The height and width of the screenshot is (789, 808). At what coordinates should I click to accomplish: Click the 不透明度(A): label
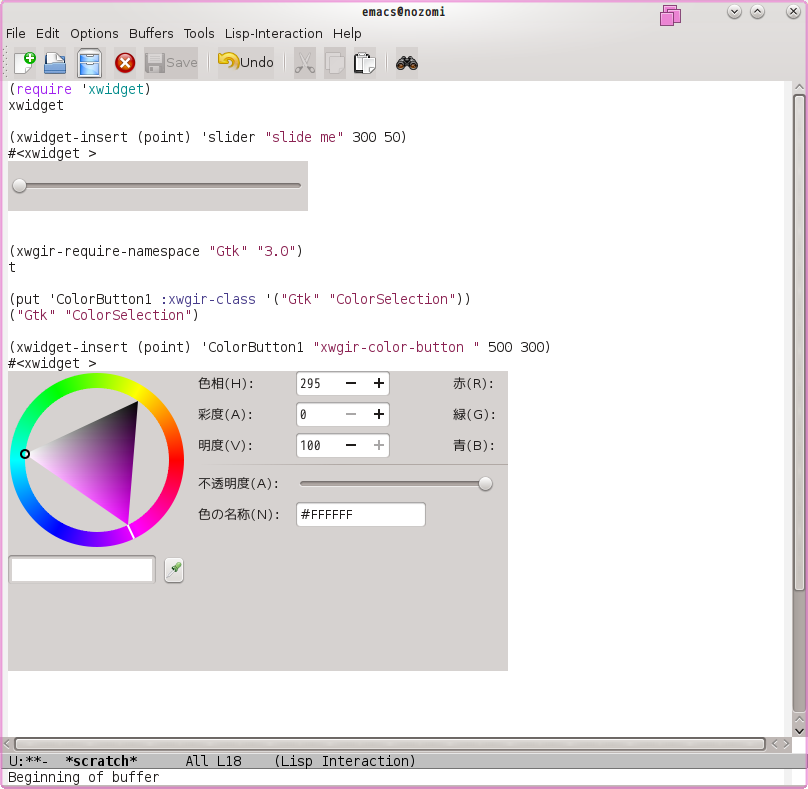[x=238, y=483]
